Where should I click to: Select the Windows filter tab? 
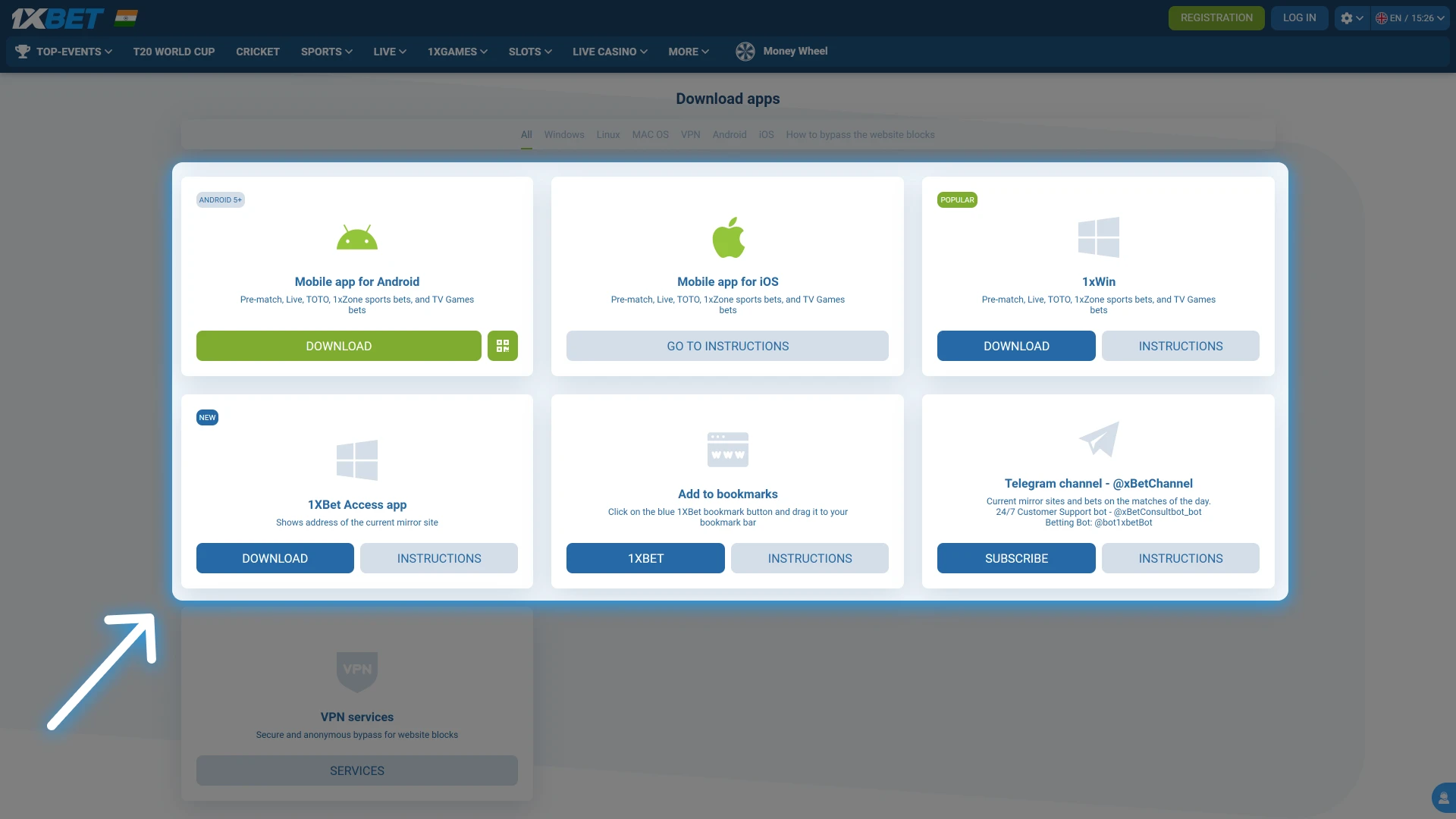(x=563, y=135)
